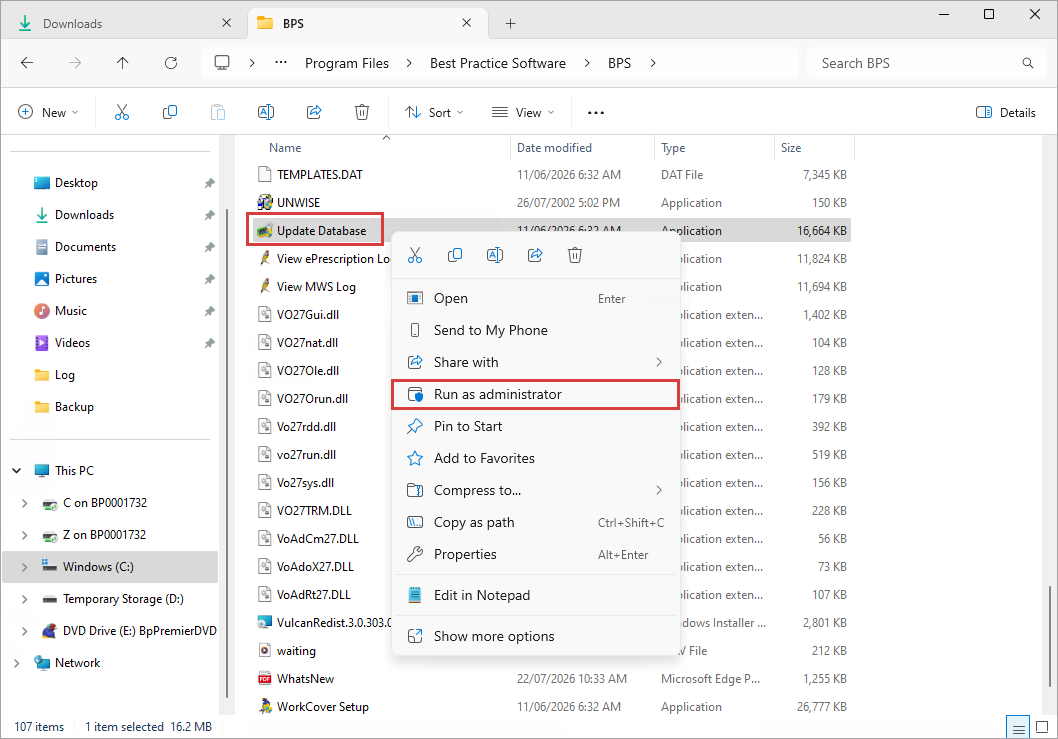Open the View dropdown
The width and height of the screenshot is (1058, 739).
tap(523, 112)
